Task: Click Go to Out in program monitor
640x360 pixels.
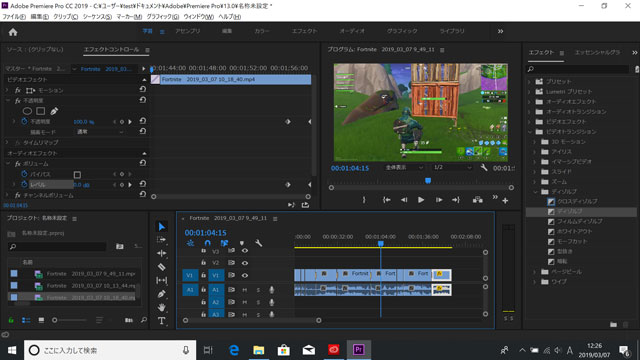Action: (456, 200)
